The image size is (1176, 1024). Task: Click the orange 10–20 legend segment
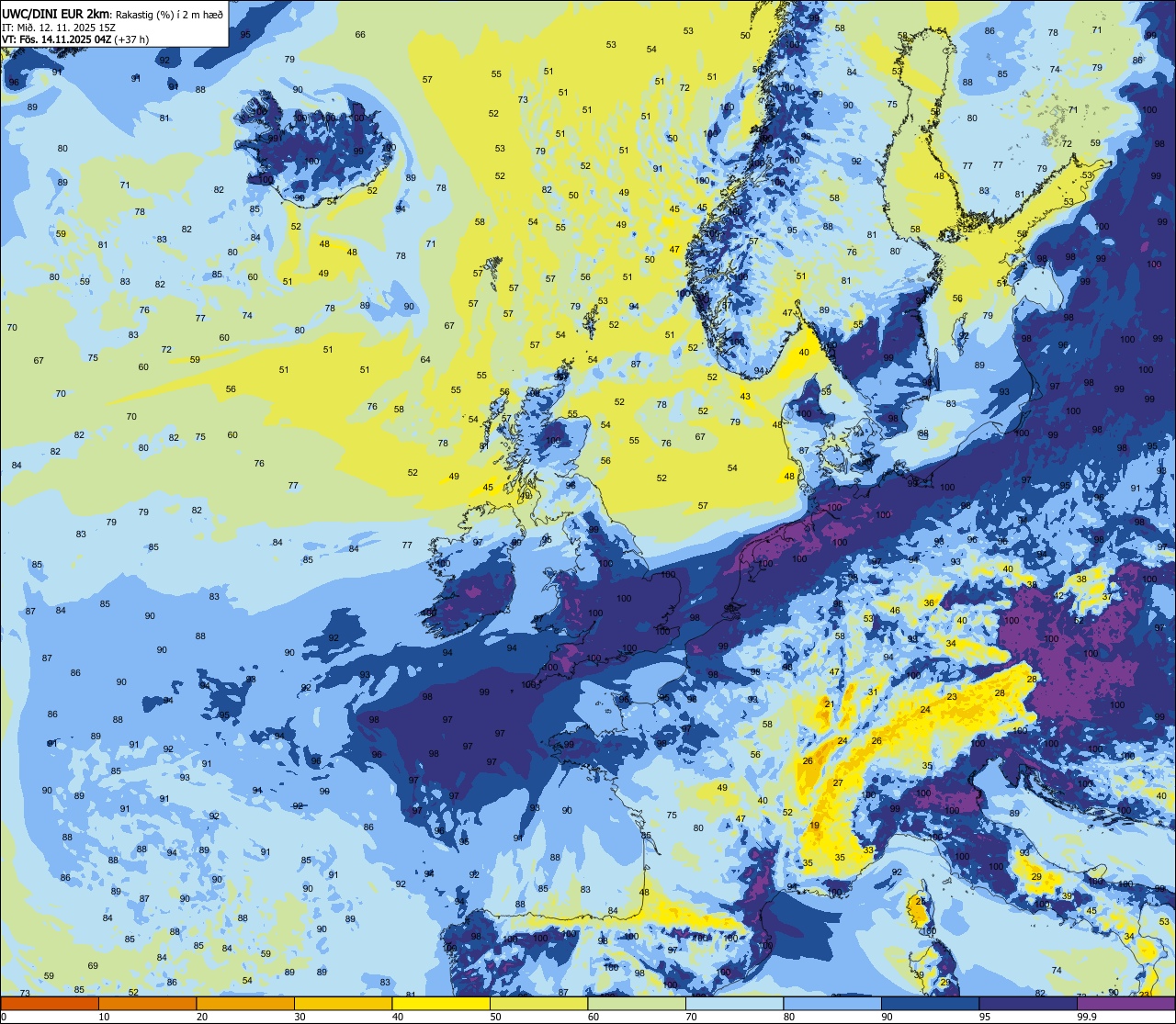pyautogui.click(x=147, y=1004)
